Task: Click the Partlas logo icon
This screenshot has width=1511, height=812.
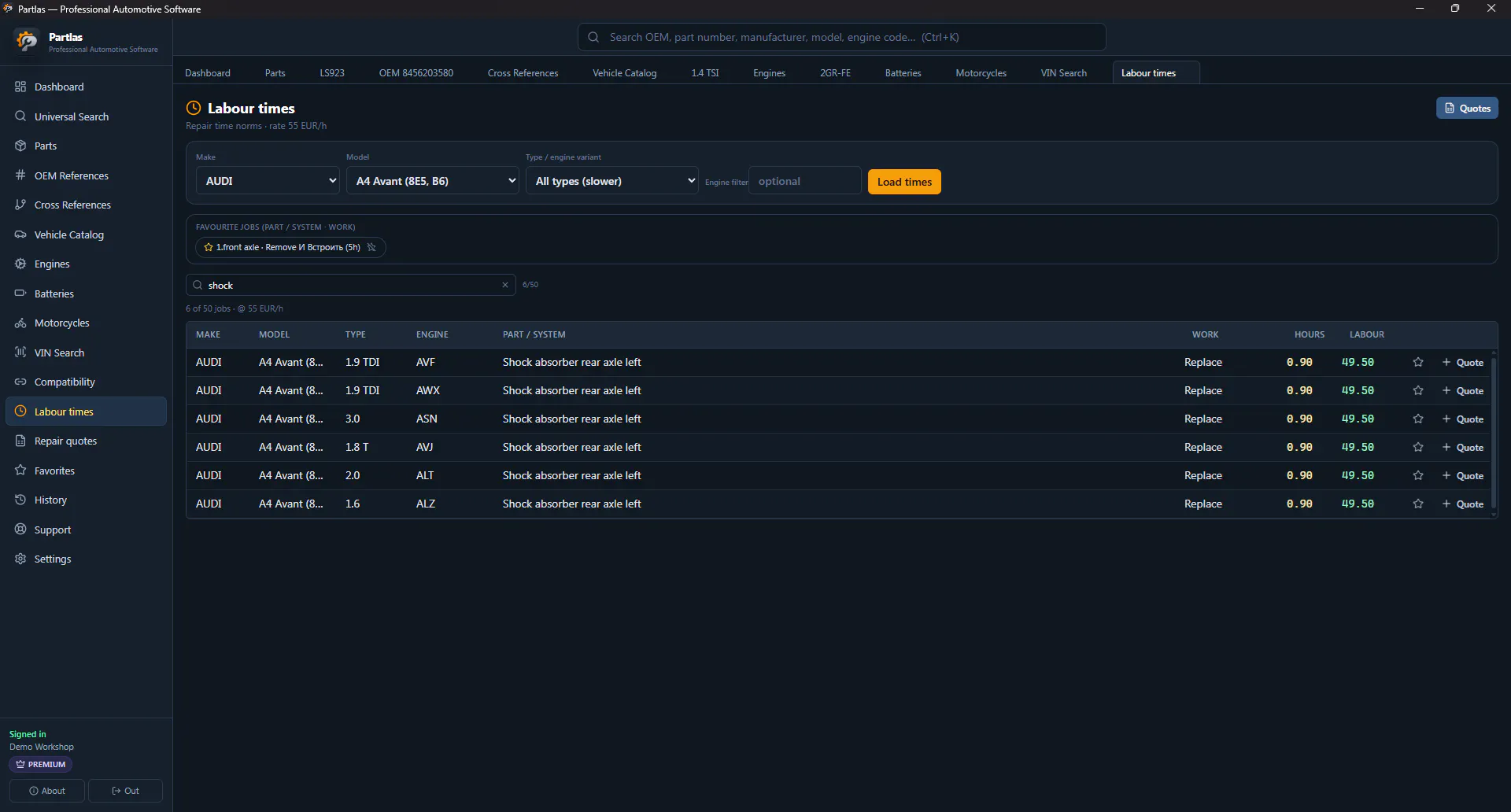Action: pyautogui.click(x=27, y=41)
